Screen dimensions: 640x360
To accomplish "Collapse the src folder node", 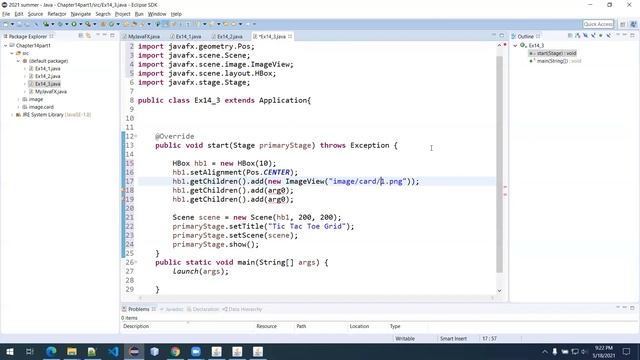I will (x=12, y=53).
